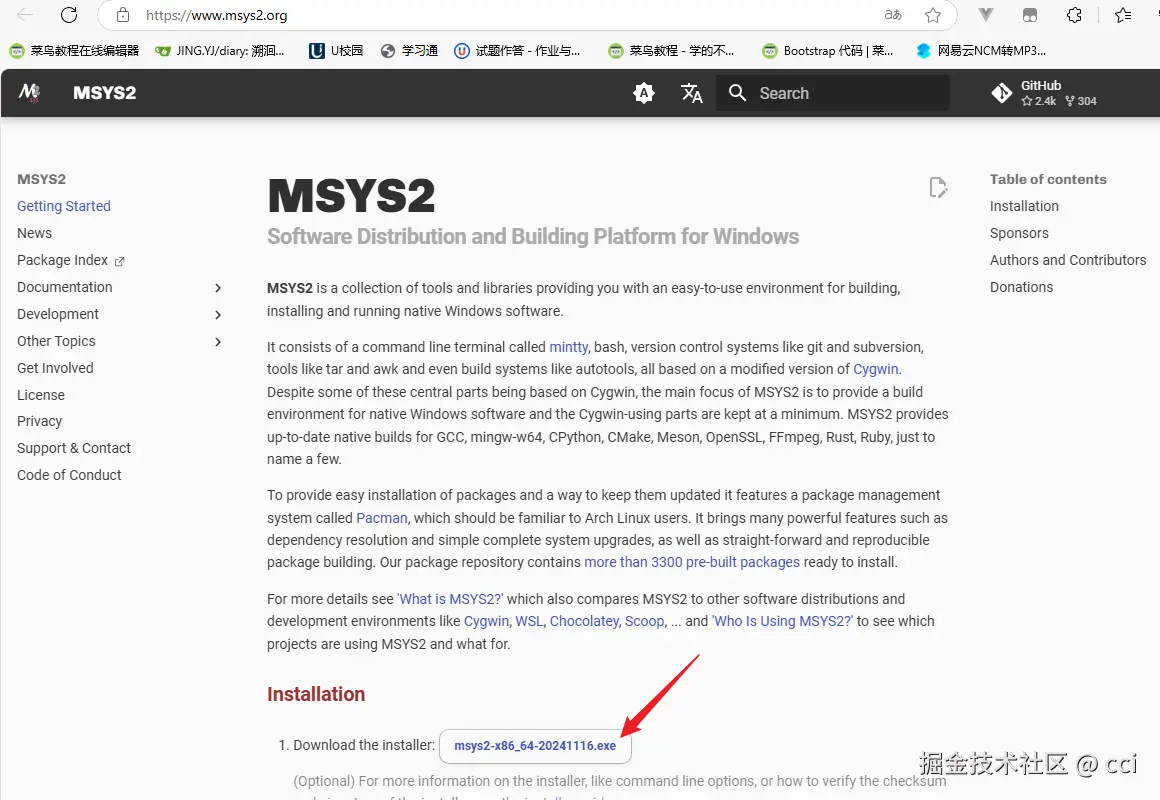1160x800 pixels.
Task: Jump to Donations in table of contents
Action: click(x=1021, y=287)
